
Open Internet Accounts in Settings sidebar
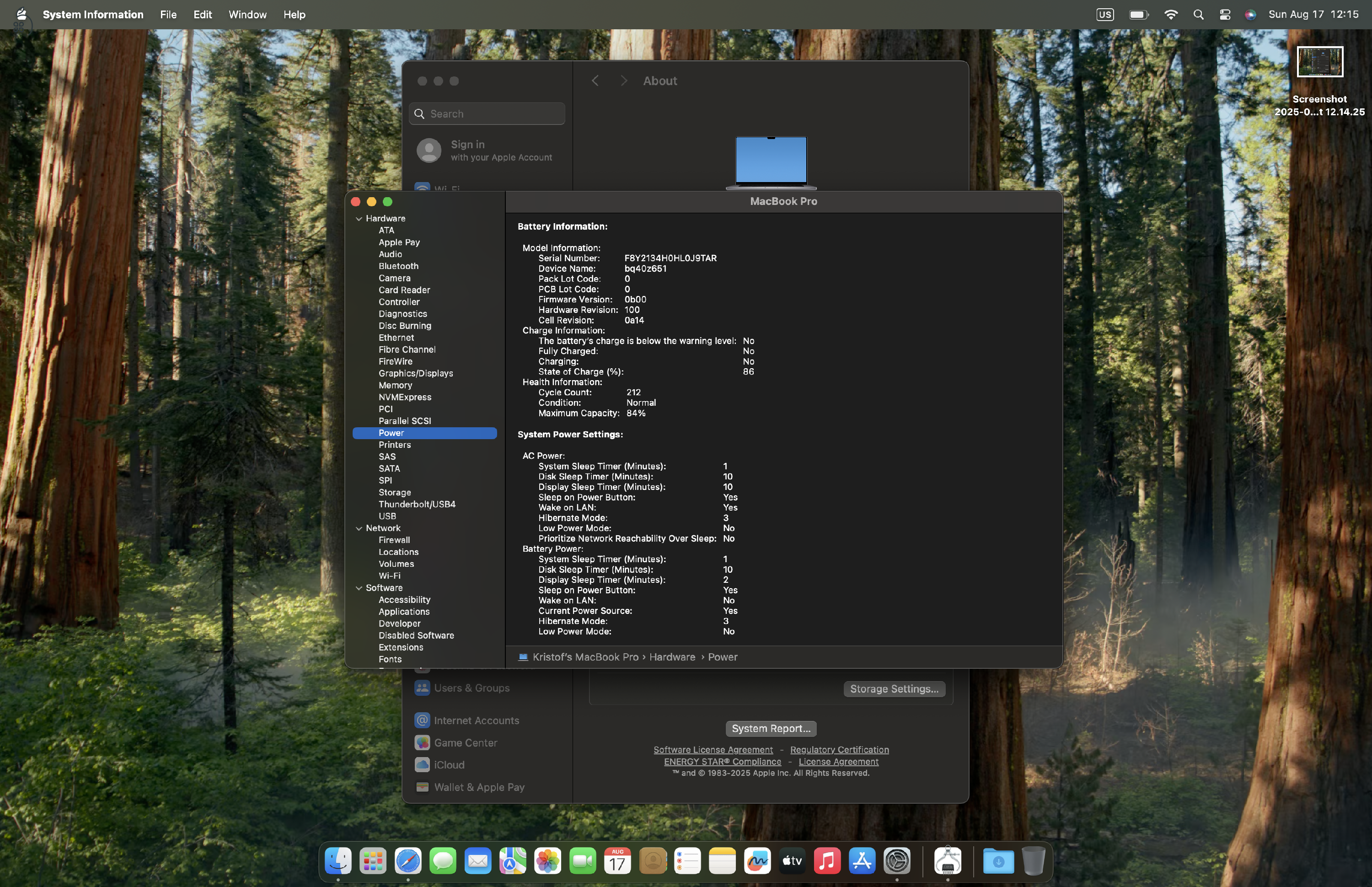coord(467,721)
